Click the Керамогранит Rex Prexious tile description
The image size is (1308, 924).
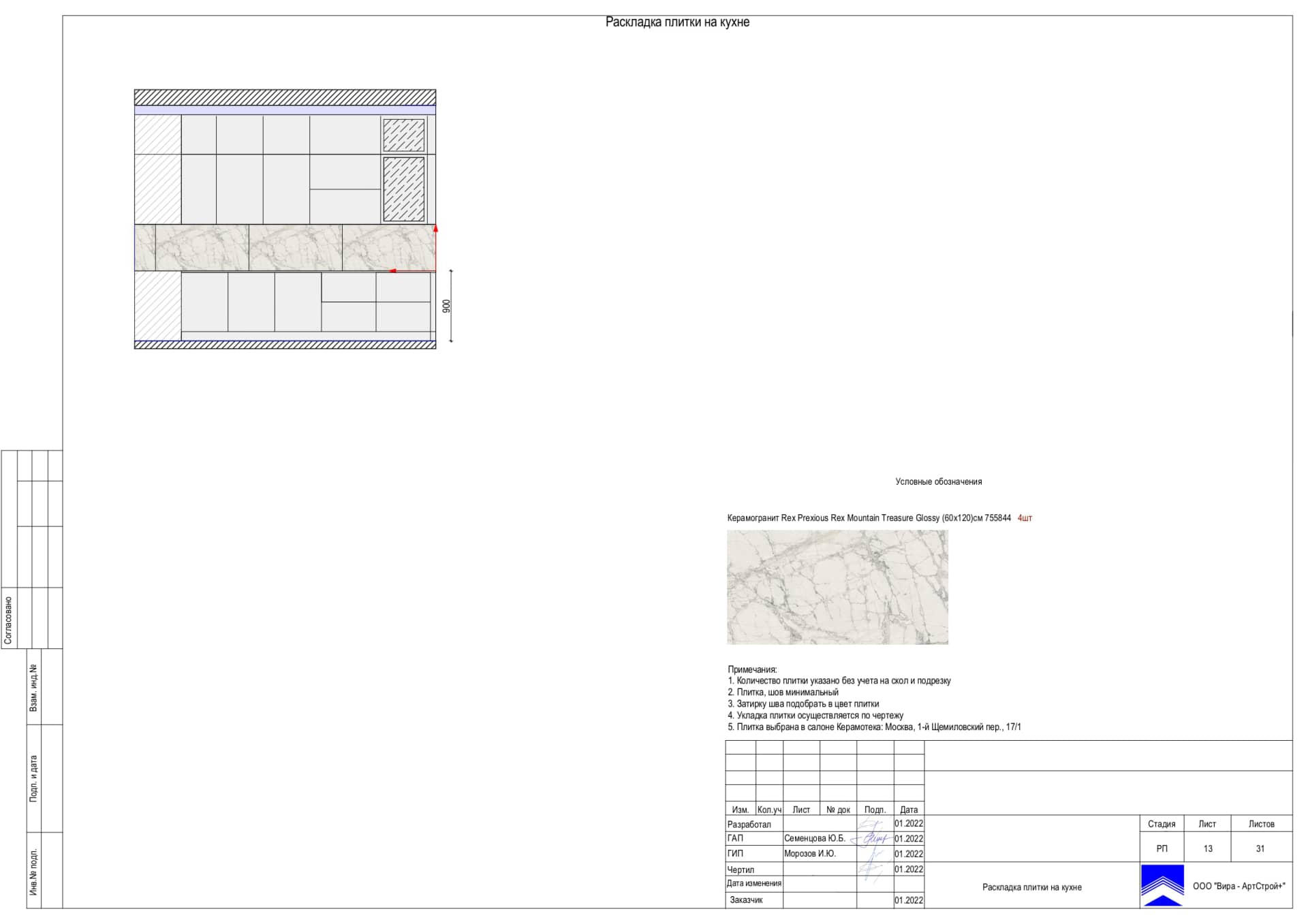point(869,518)
